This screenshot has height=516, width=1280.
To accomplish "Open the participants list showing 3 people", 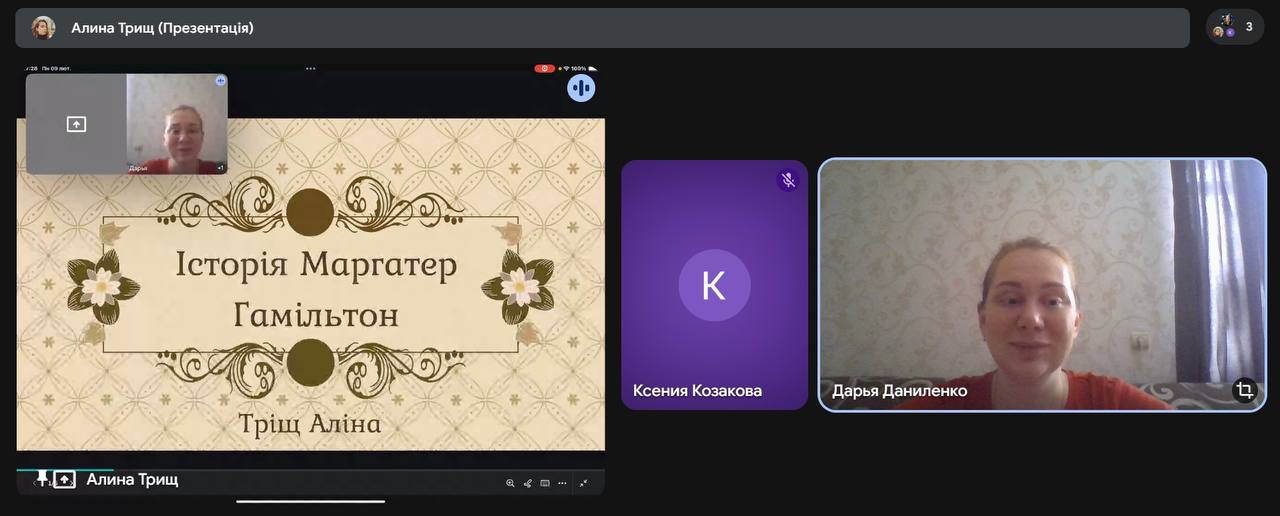I will [1234, 27].
